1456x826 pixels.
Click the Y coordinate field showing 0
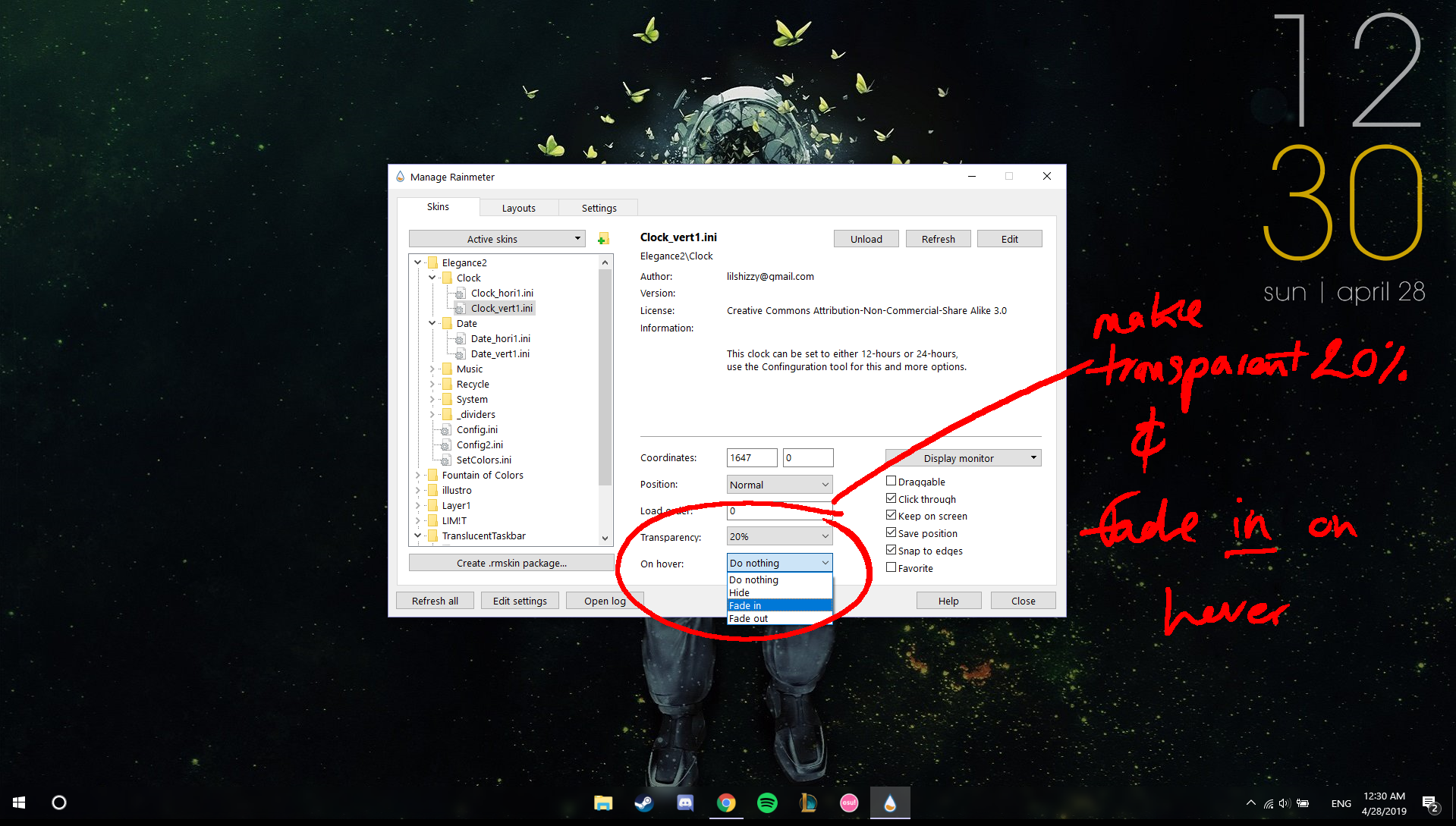point(808,457)
